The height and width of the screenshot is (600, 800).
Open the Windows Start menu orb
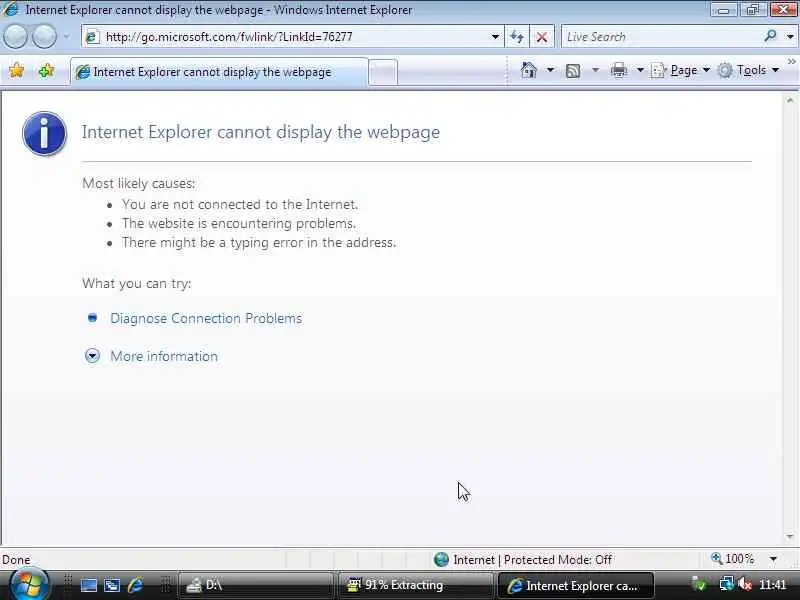(29, 585)
